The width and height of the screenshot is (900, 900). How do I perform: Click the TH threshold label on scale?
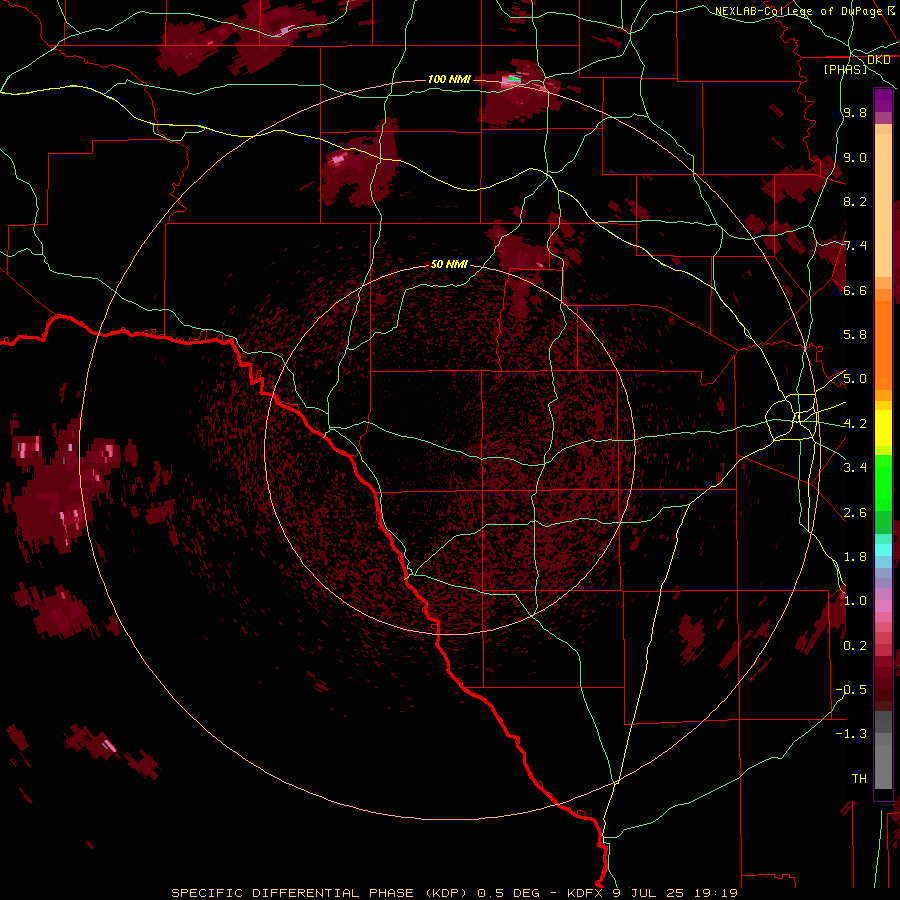point(859,778)
